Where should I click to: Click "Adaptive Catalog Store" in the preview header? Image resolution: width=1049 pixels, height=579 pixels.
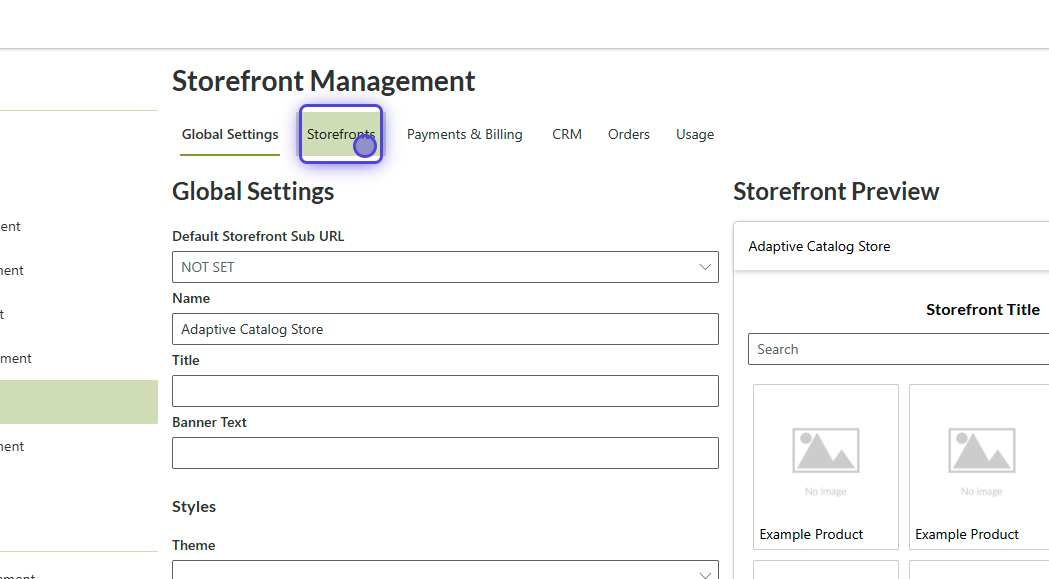tap(819, 246)
